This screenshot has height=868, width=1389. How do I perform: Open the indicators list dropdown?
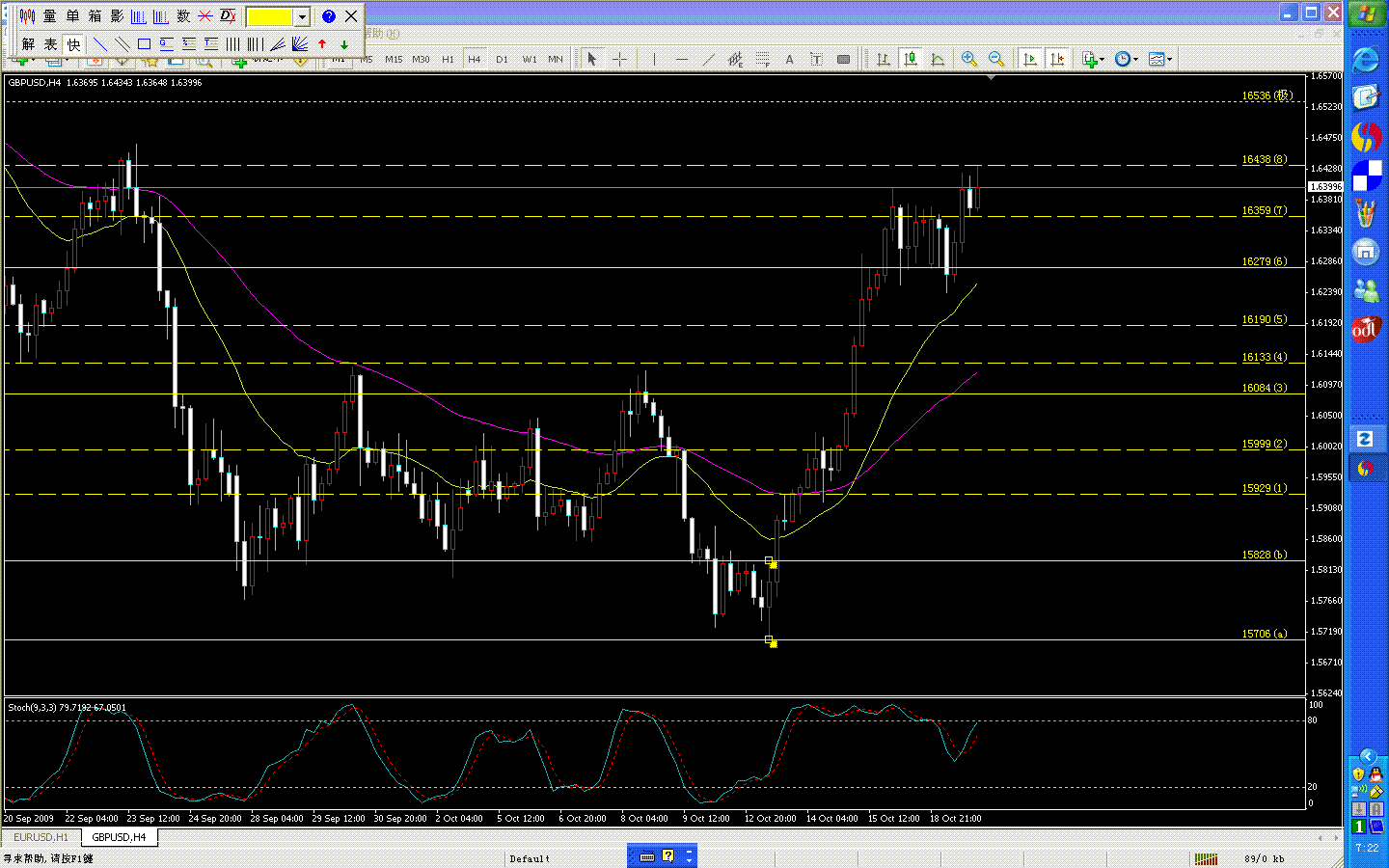pyautogui.click(x=1093, y=60)
